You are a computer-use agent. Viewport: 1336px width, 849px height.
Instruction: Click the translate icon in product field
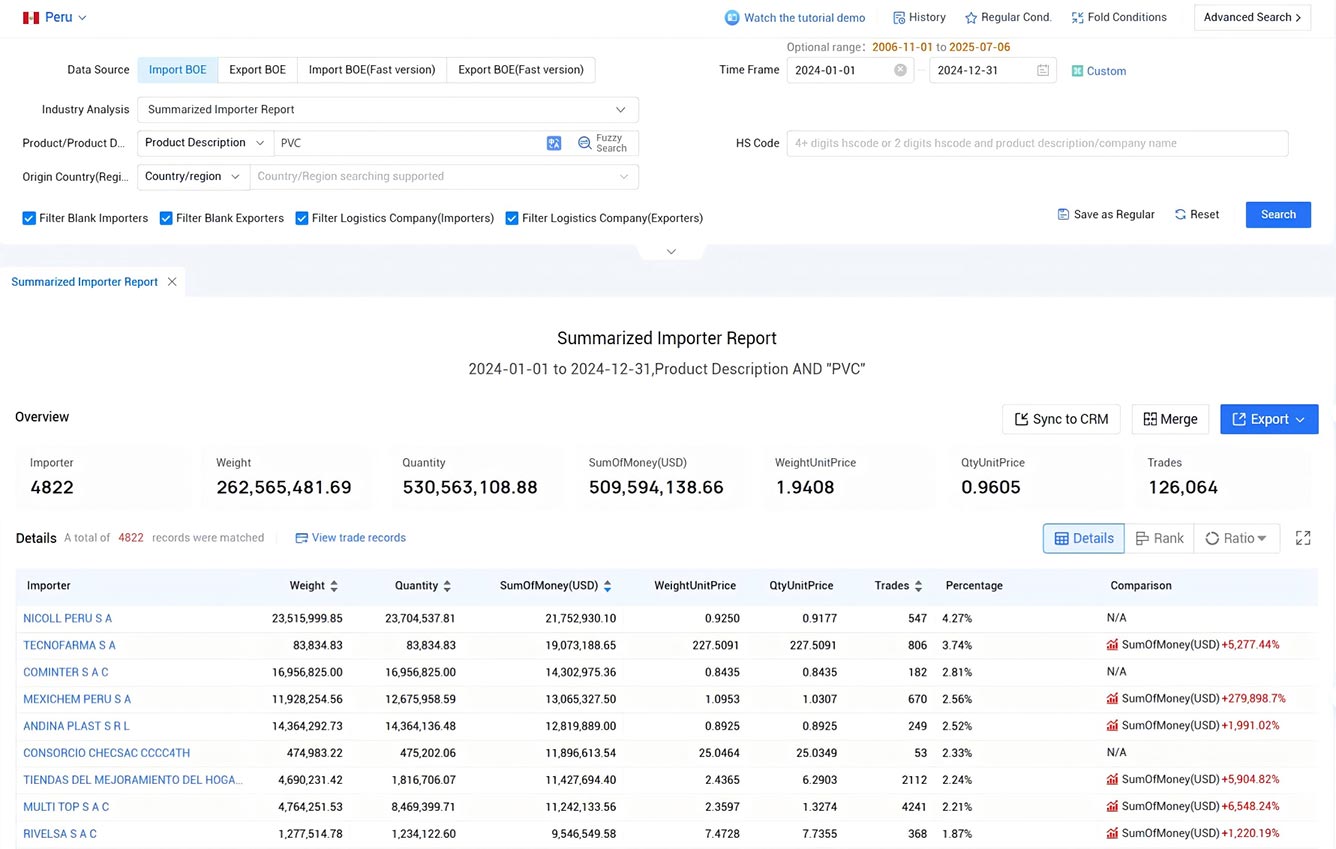point(554,143)
